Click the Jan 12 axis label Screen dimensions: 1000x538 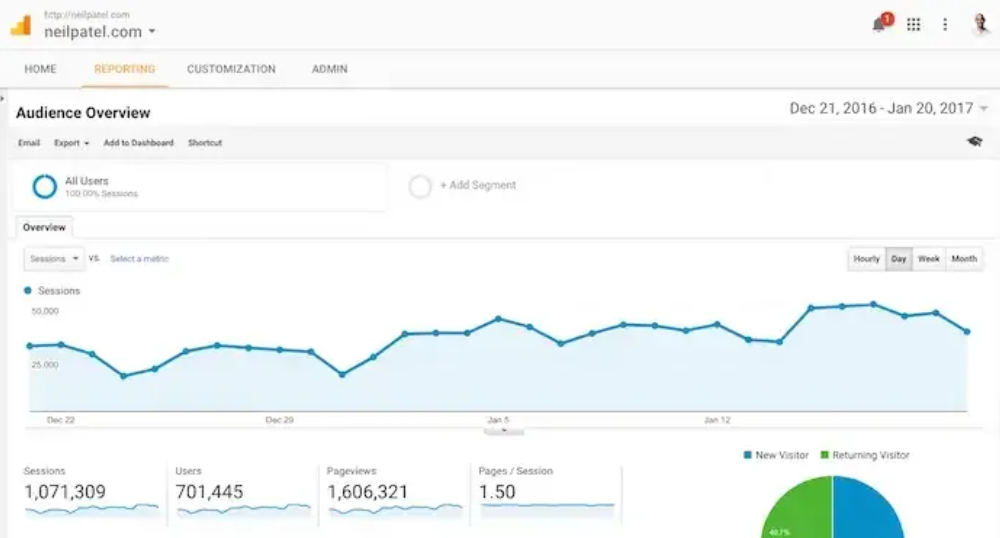click(717, 420)
